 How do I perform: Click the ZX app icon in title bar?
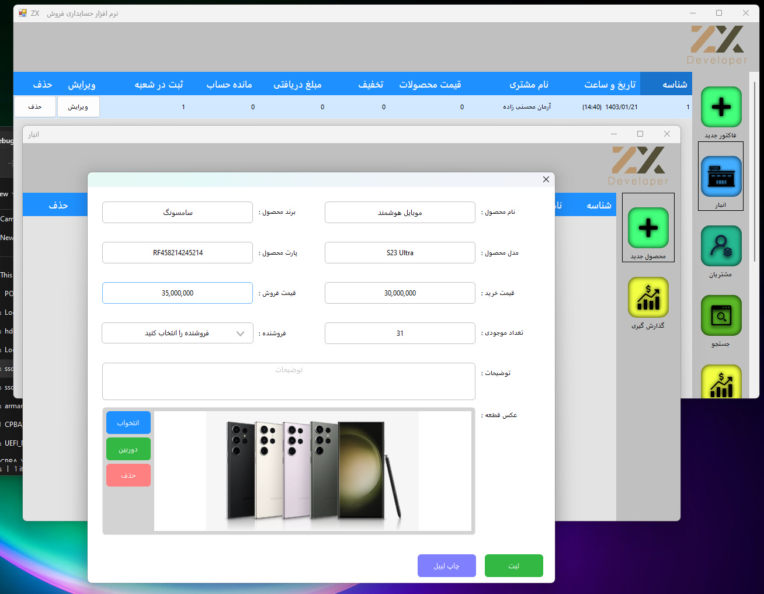[22, 13]
